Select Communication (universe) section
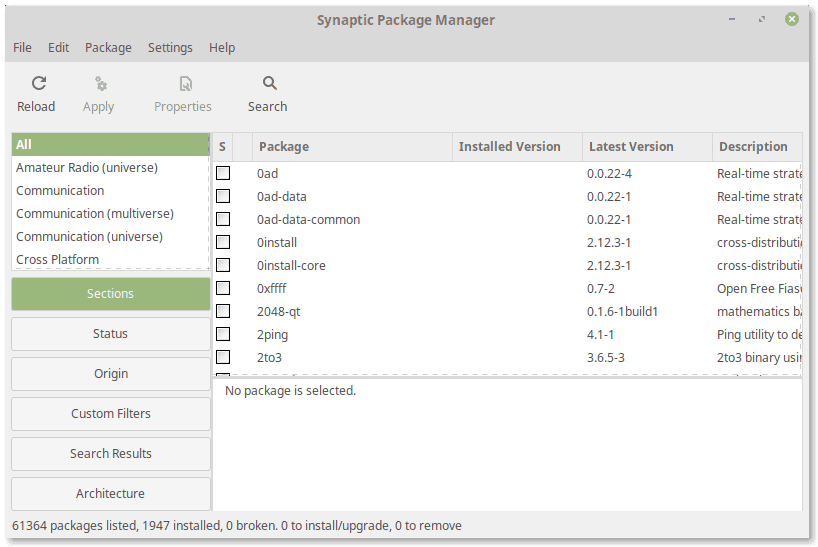Viewport: 818px width, 547px height. (x=111, y=236)
